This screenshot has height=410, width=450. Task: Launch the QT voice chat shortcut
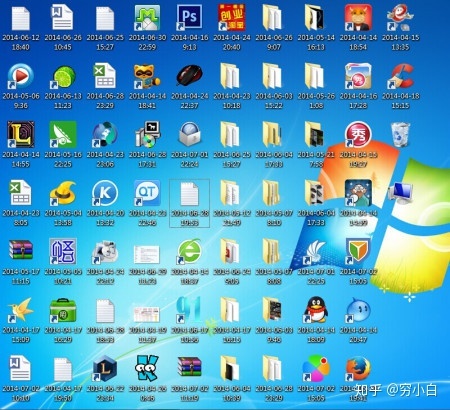click(x=147, y=193)
